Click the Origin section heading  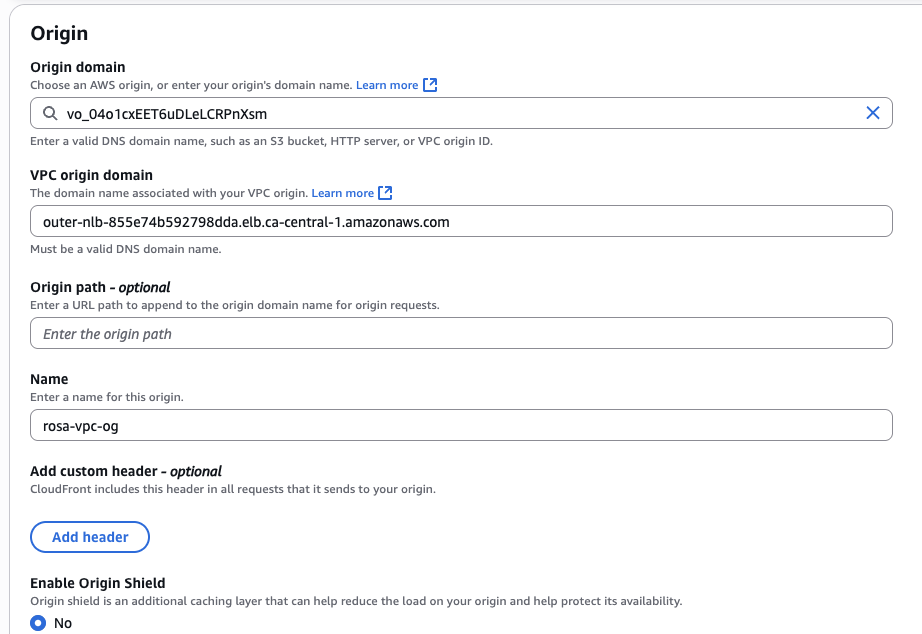point(59,33)
